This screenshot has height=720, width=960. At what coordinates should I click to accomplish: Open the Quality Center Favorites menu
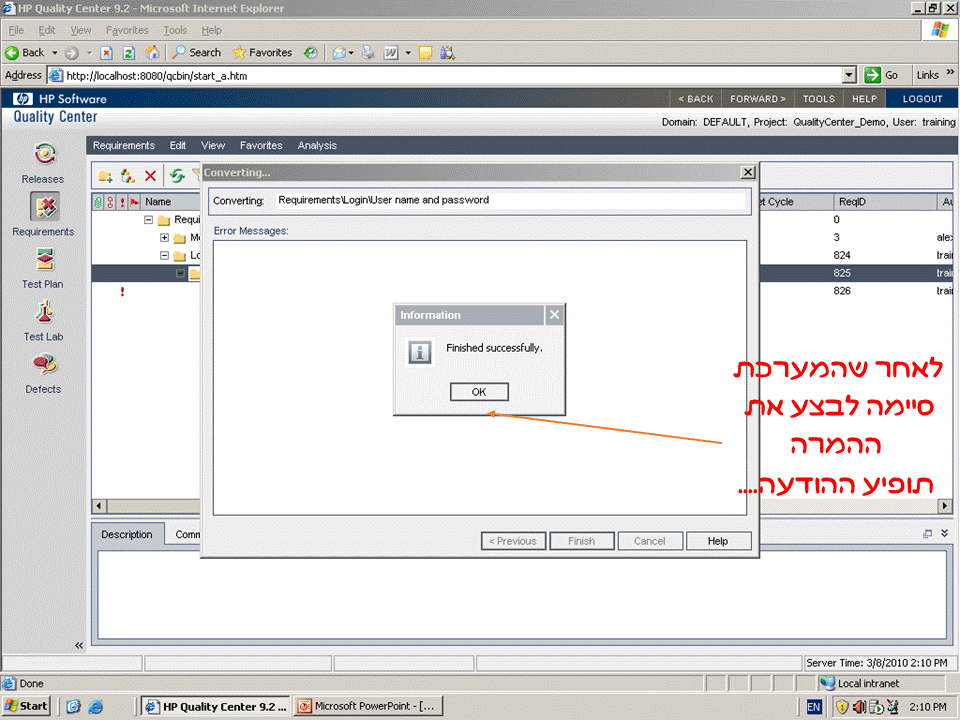[x=261, y=145]
